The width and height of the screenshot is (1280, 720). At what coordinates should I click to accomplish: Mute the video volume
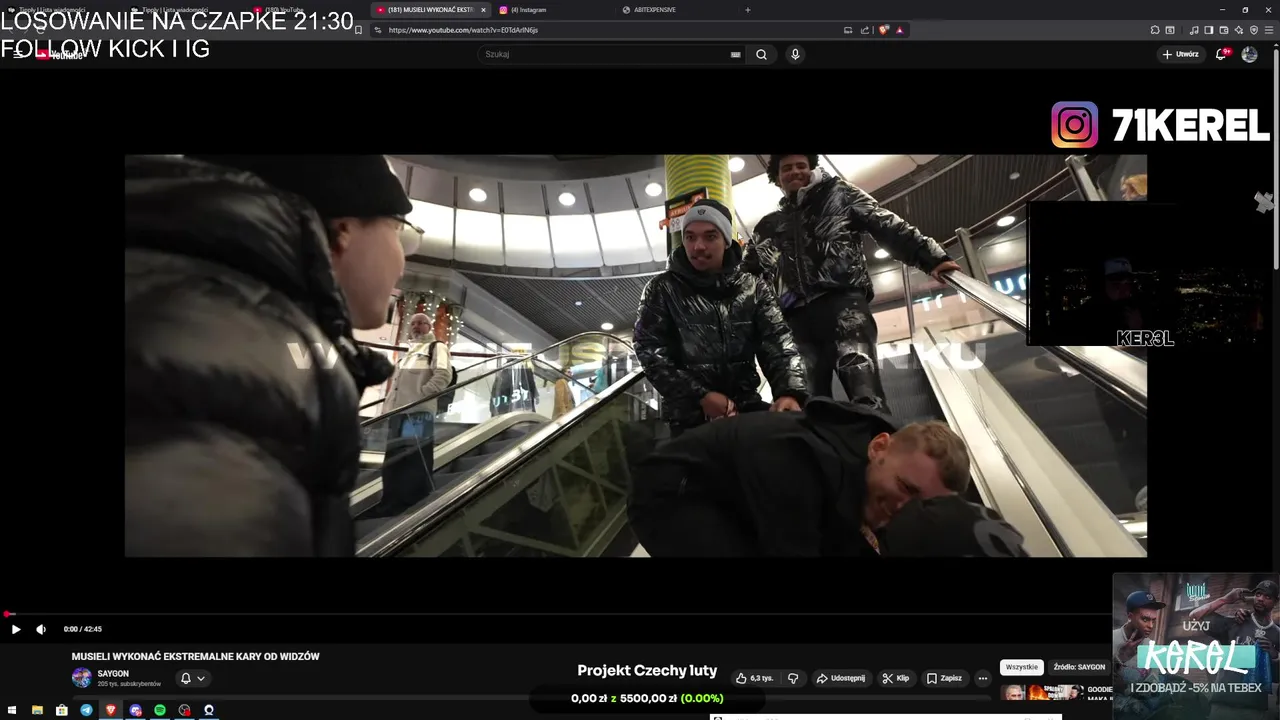tap(41, 629)
